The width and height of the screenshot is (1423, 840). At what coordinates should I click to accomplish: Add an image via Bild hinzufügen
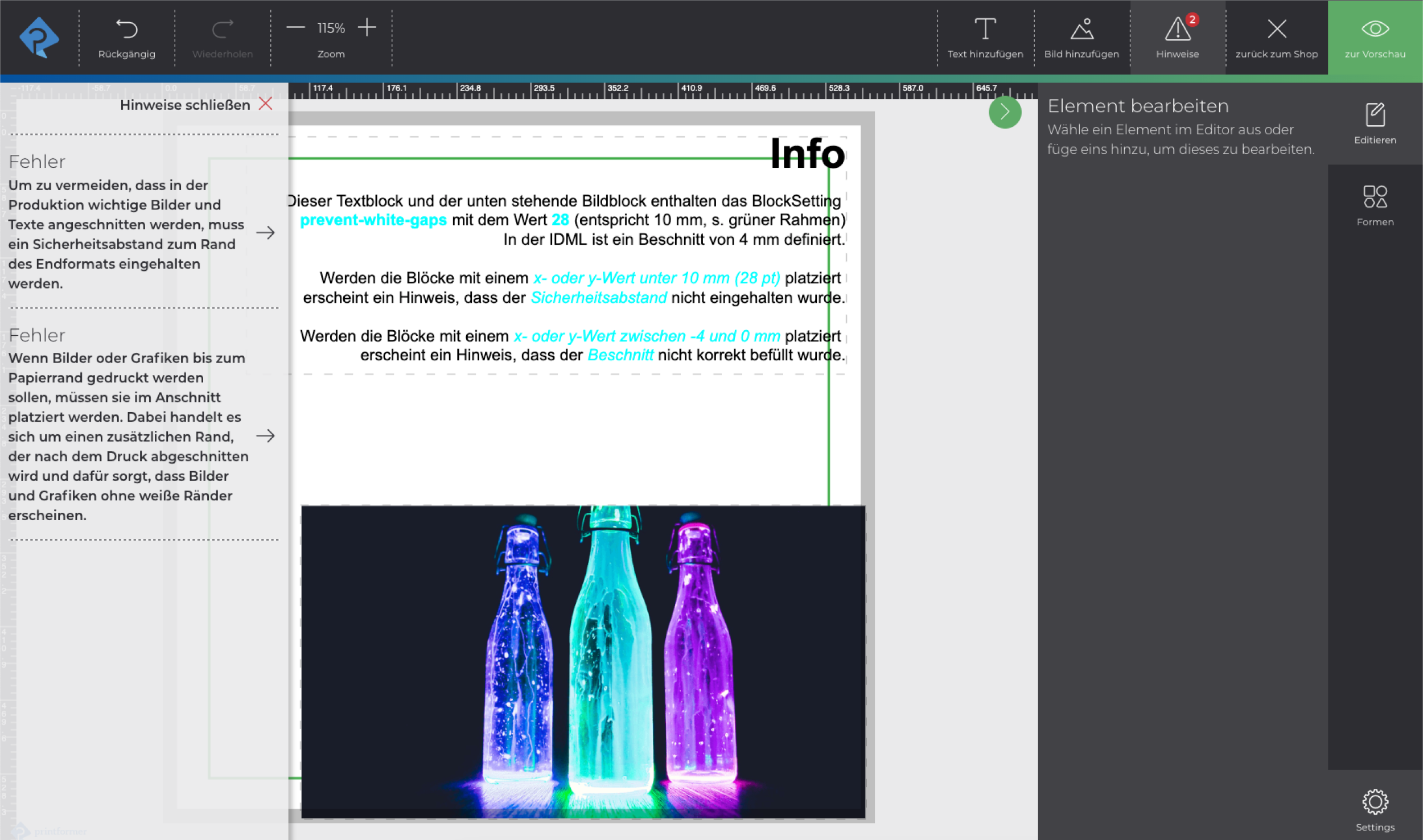point(1081,38)
